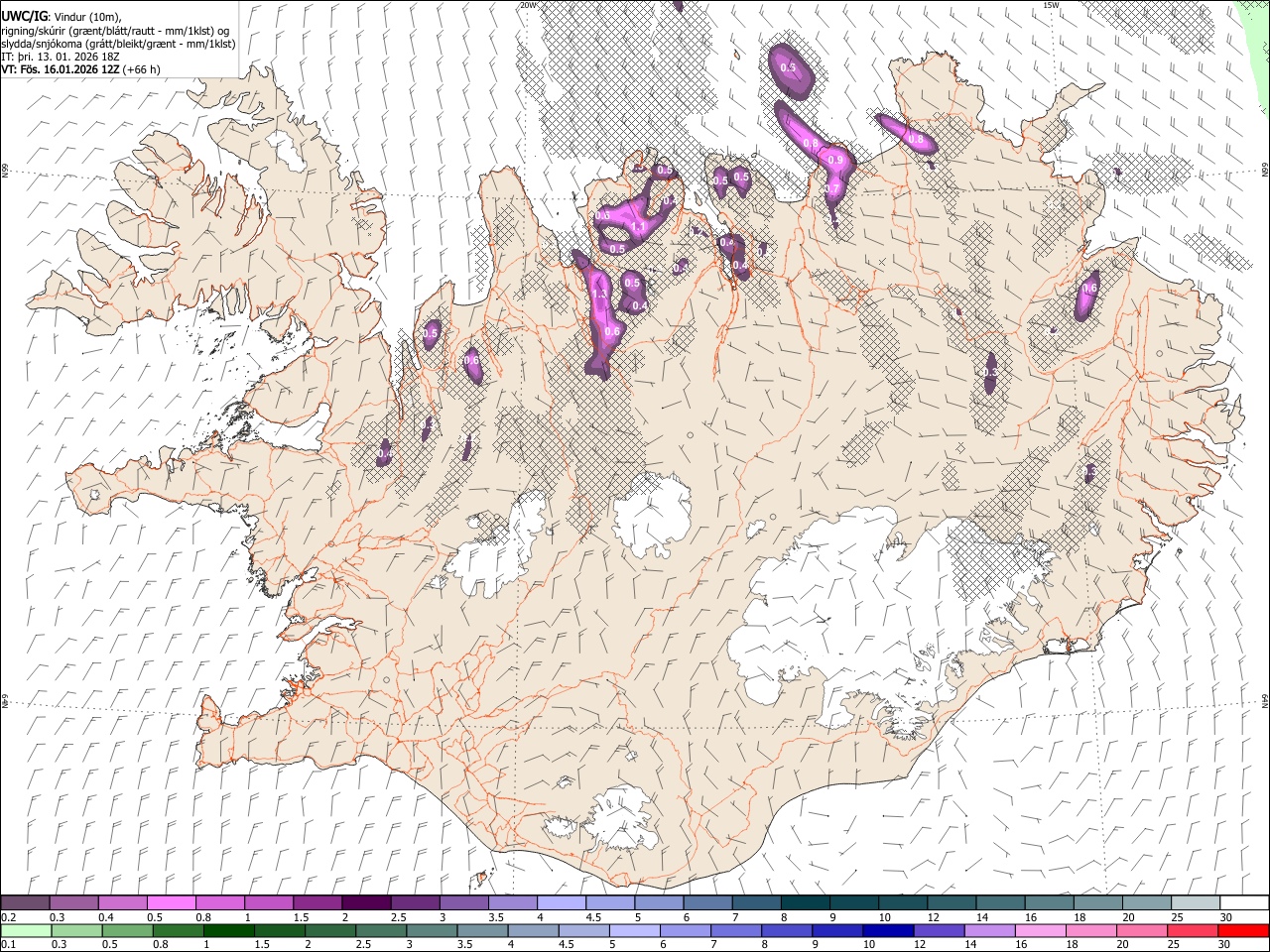Pick bright pink upper swatch between 0.5 and 0.8

click(x=172, y=903)
